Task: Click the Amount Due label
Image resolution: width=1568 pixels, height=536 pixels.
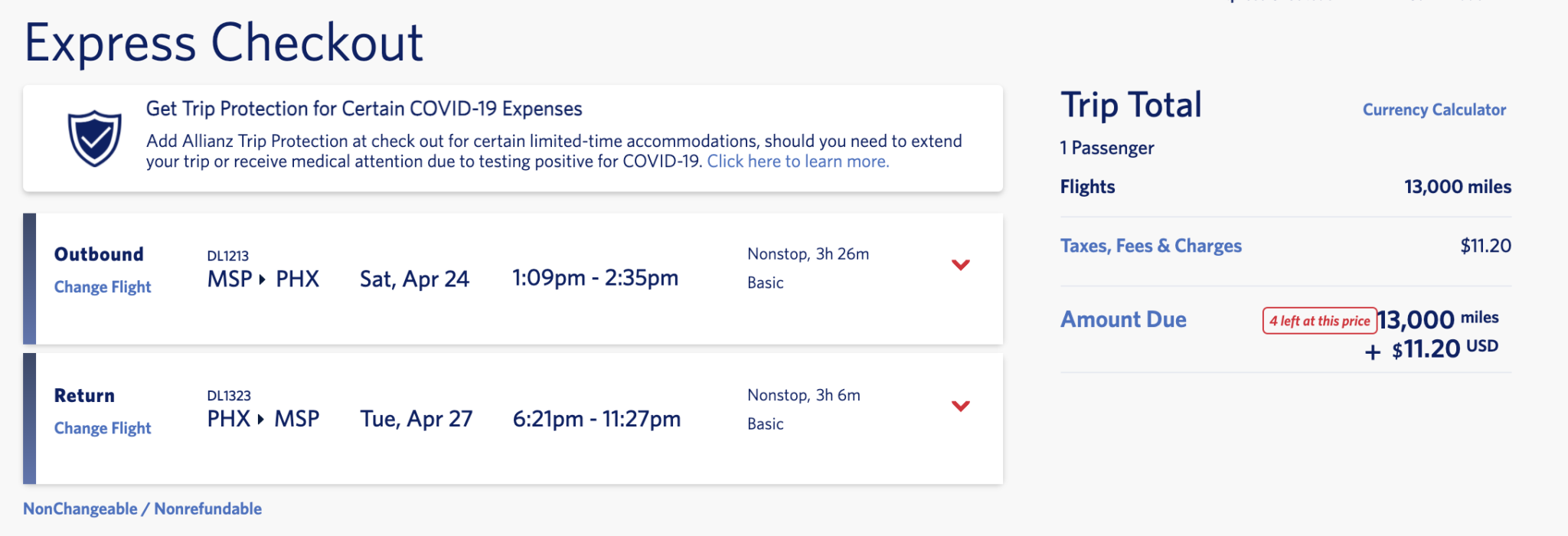Action: coord(1123,319)
